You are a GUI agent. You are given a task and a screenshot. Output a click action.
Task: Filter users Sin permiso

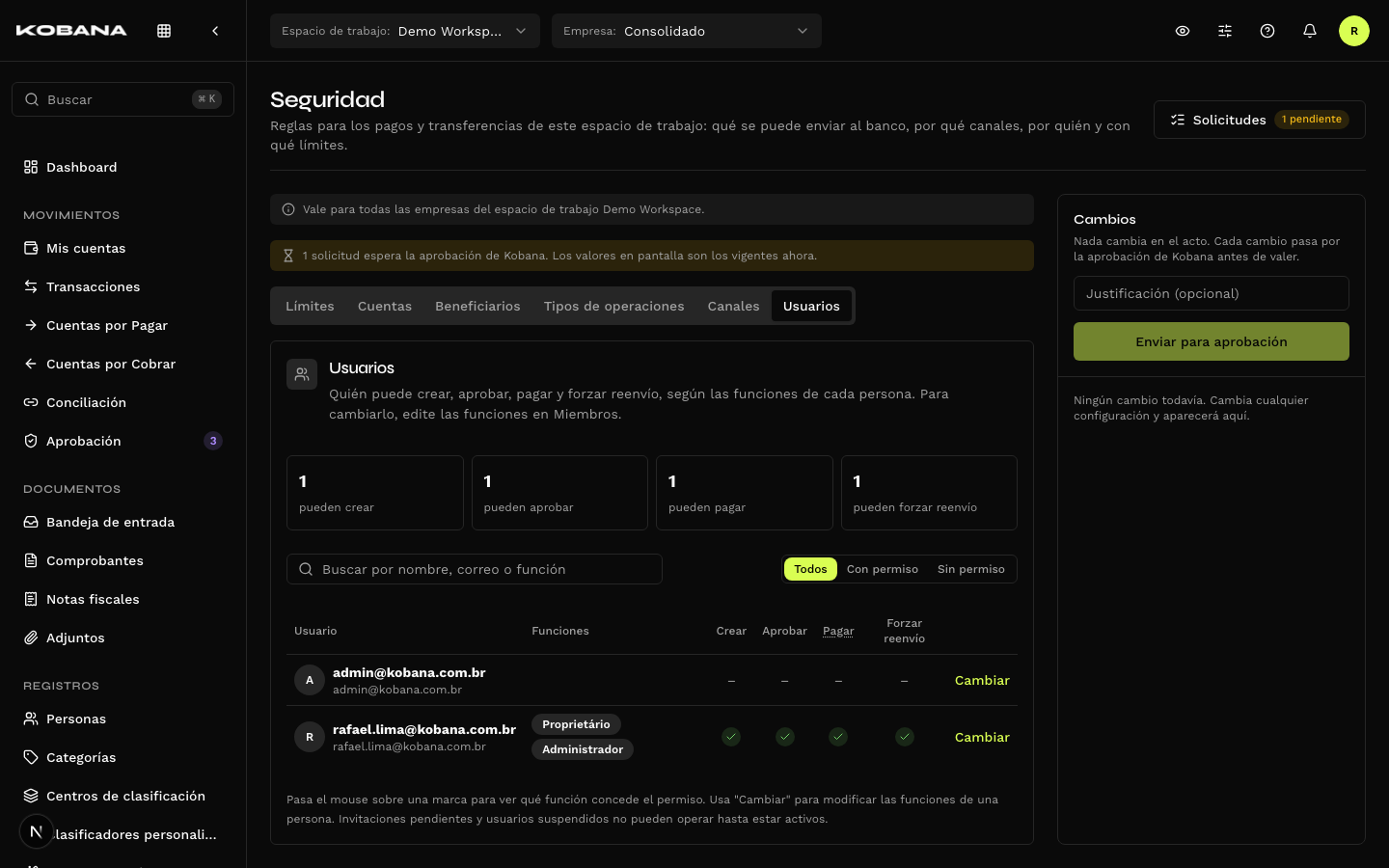[x=971, y=569]
